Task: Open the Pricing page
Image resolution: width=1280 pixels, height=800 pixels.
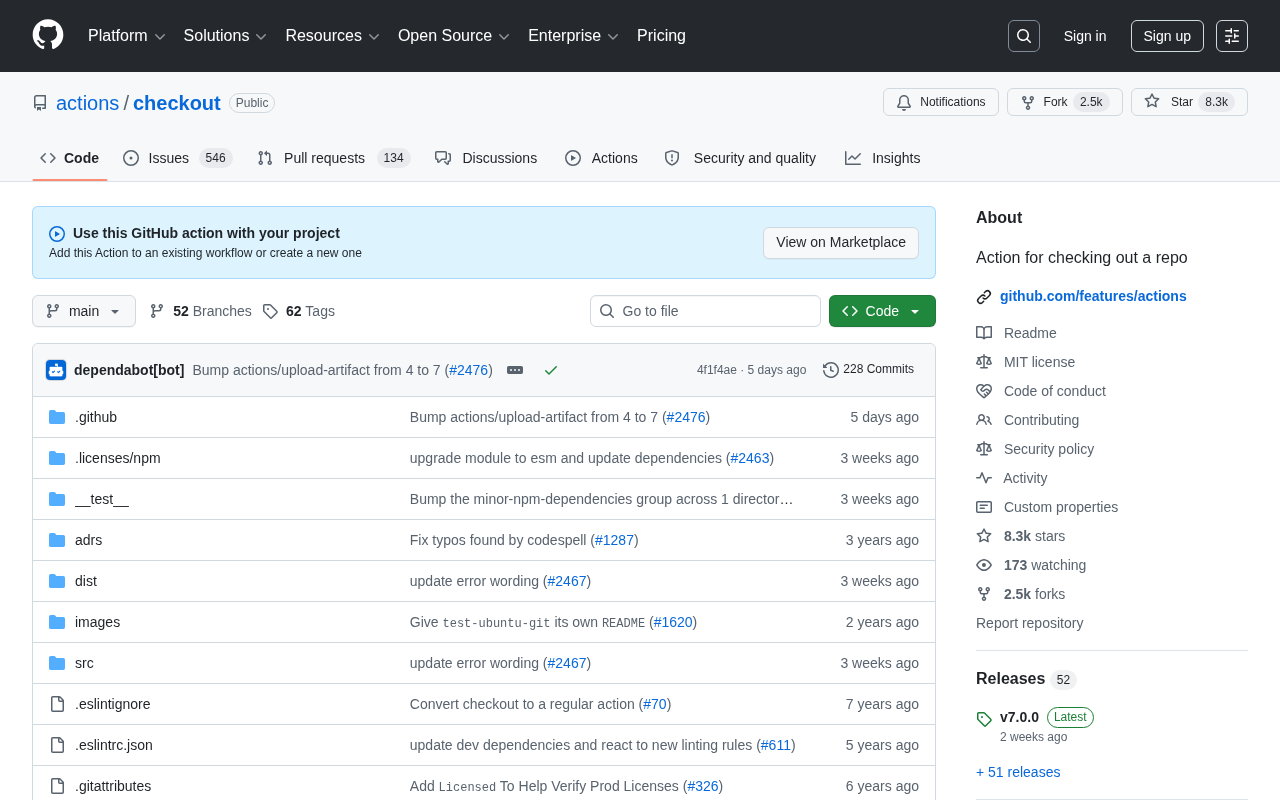Action: point(661,36)
